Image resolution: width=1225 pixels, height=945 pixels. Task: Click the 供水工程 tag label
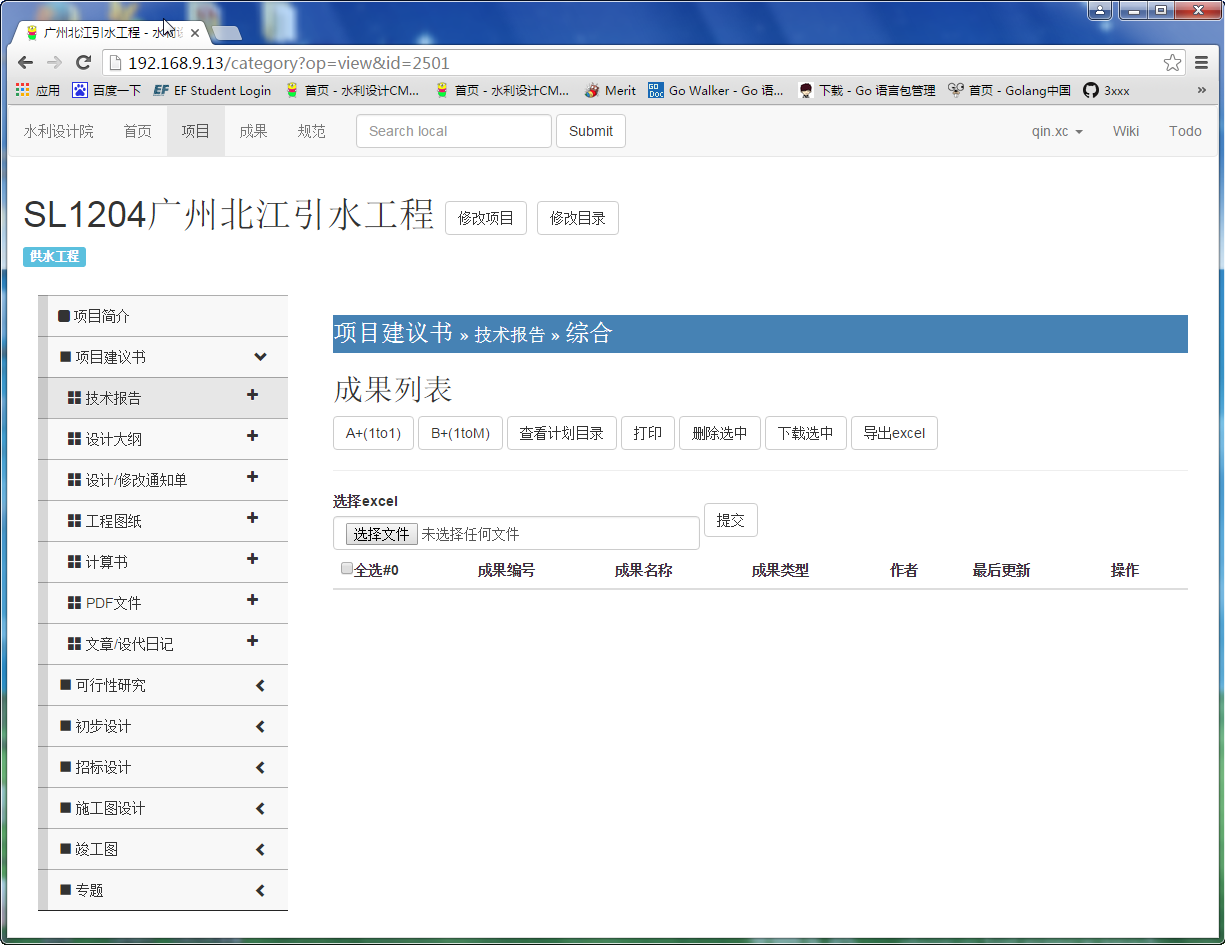55,257
